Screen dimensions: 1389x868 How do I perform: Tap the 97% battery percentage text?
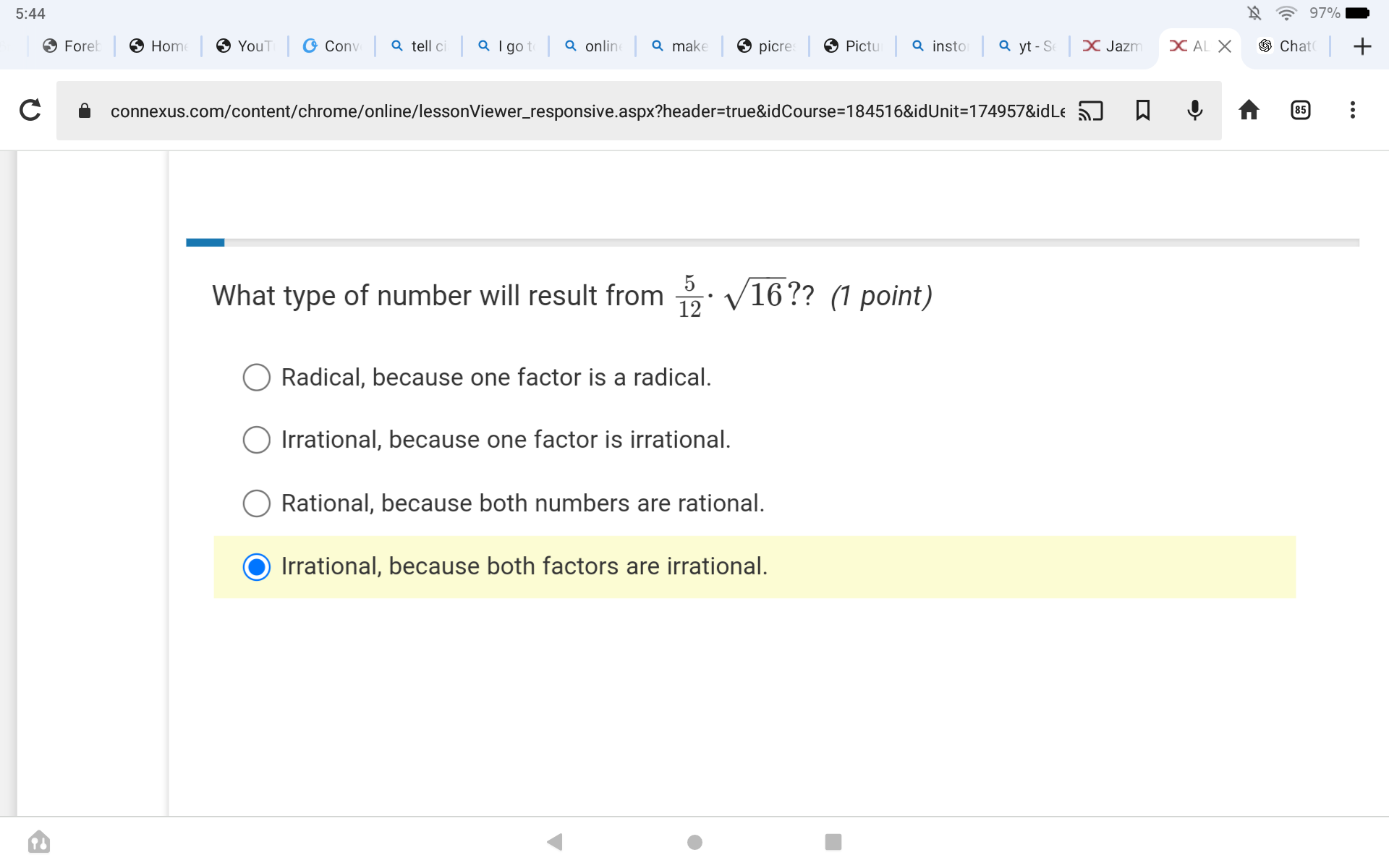1324,13
